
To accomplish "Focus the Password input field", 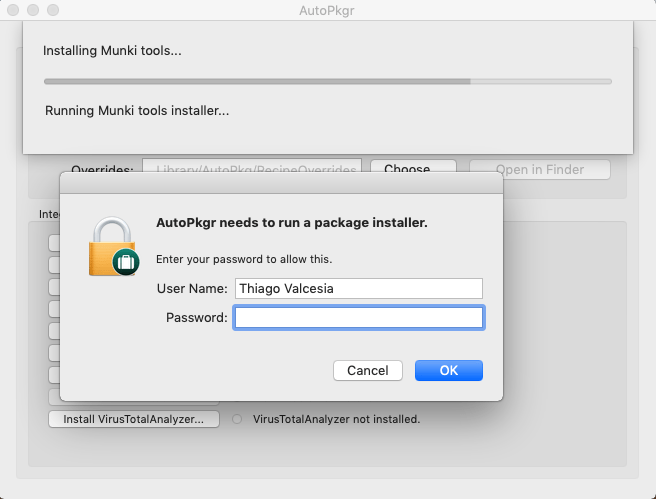I will 358,318.
